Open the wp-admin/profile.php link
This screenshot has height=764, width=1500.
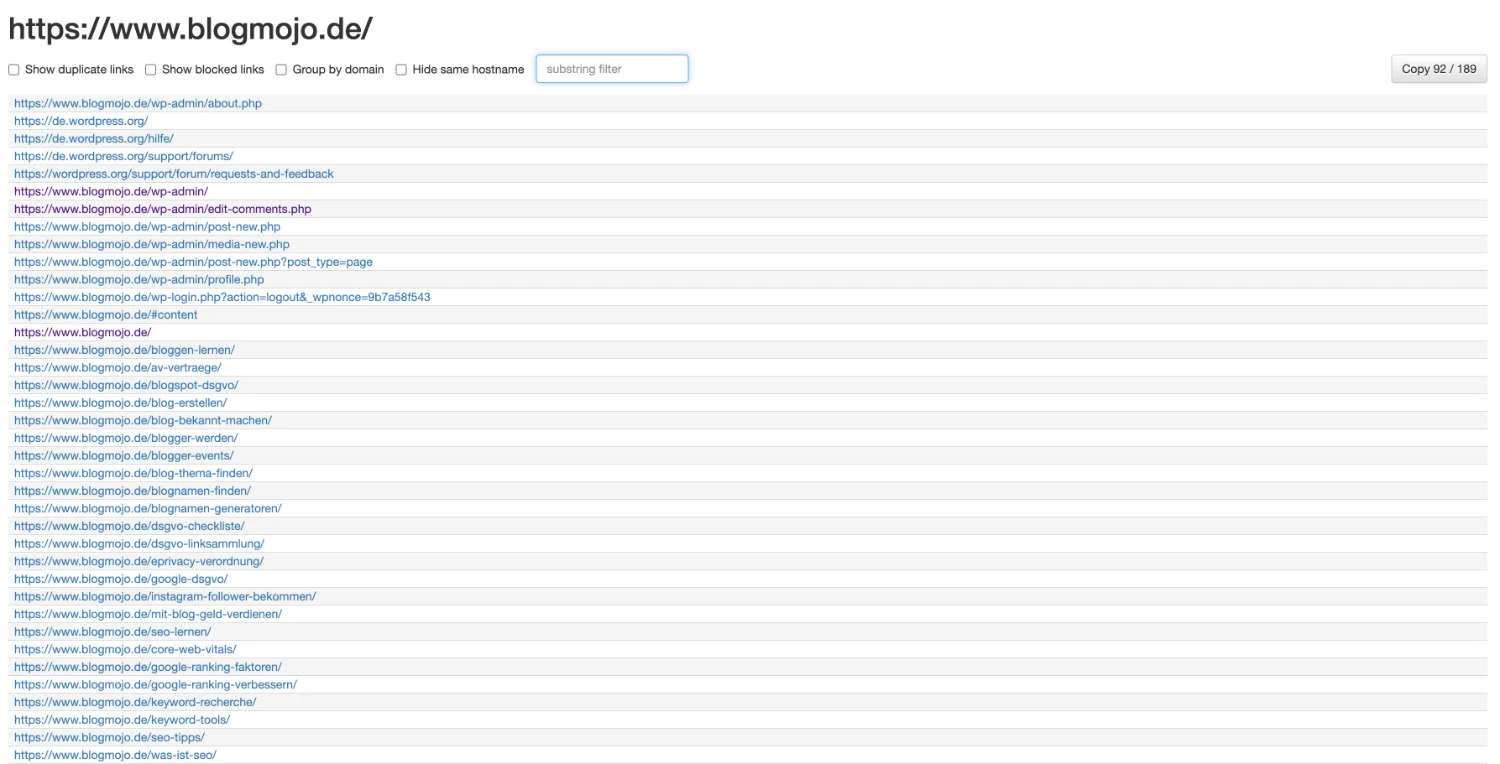pos(139,280)
